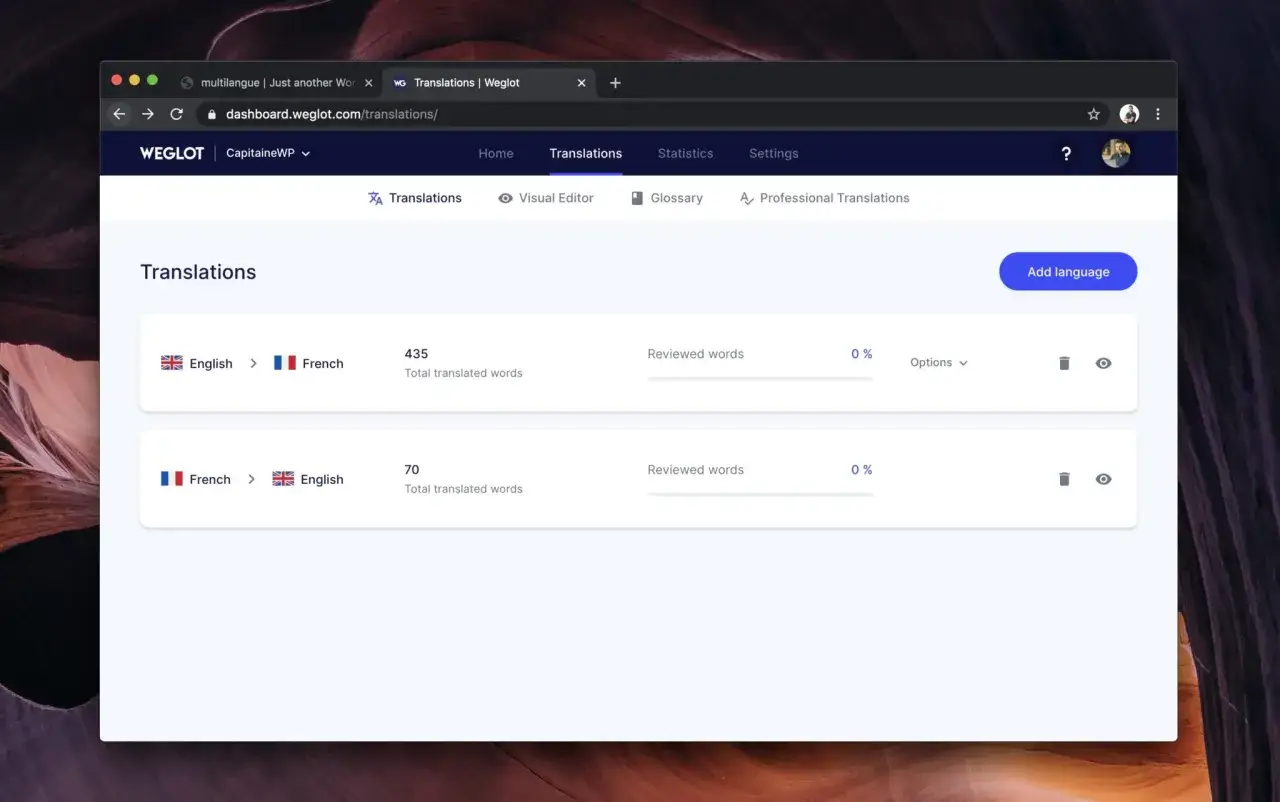Screen dimensions: 1280x802
Task: Select the Translations sub-tab
Action: tap(415, 198)
